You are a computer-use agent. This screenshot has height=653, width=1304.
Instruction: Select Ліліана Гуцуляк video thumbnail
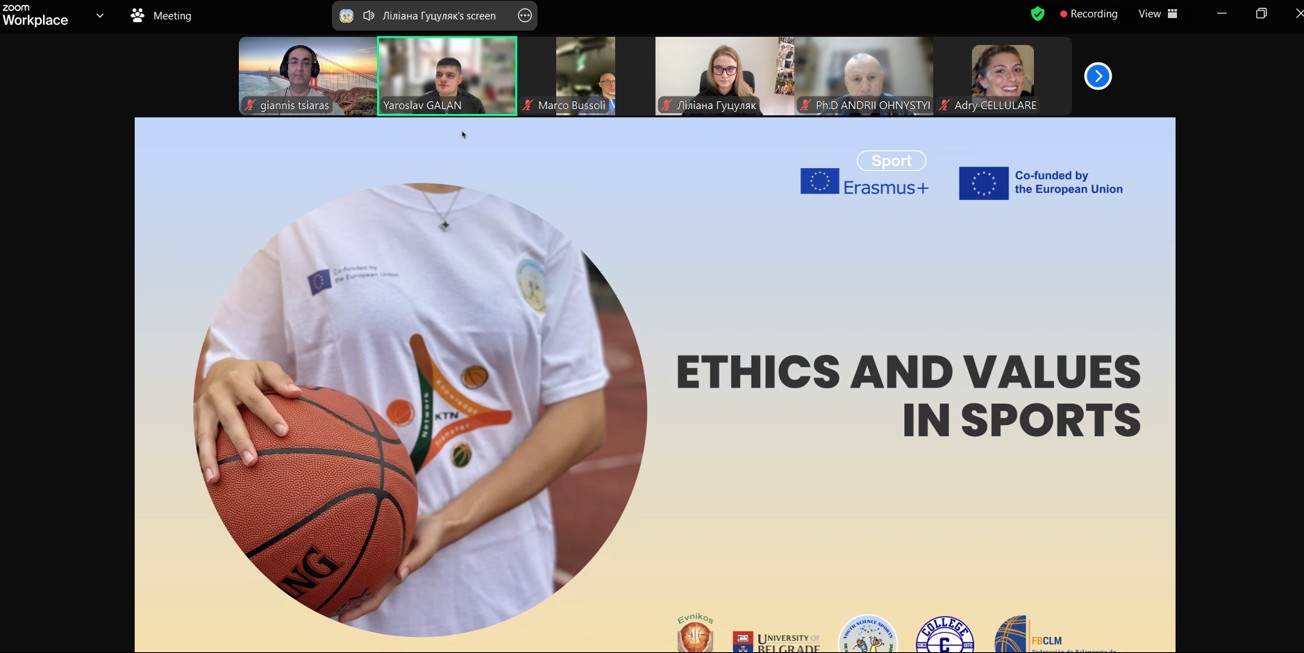(724, 75)
